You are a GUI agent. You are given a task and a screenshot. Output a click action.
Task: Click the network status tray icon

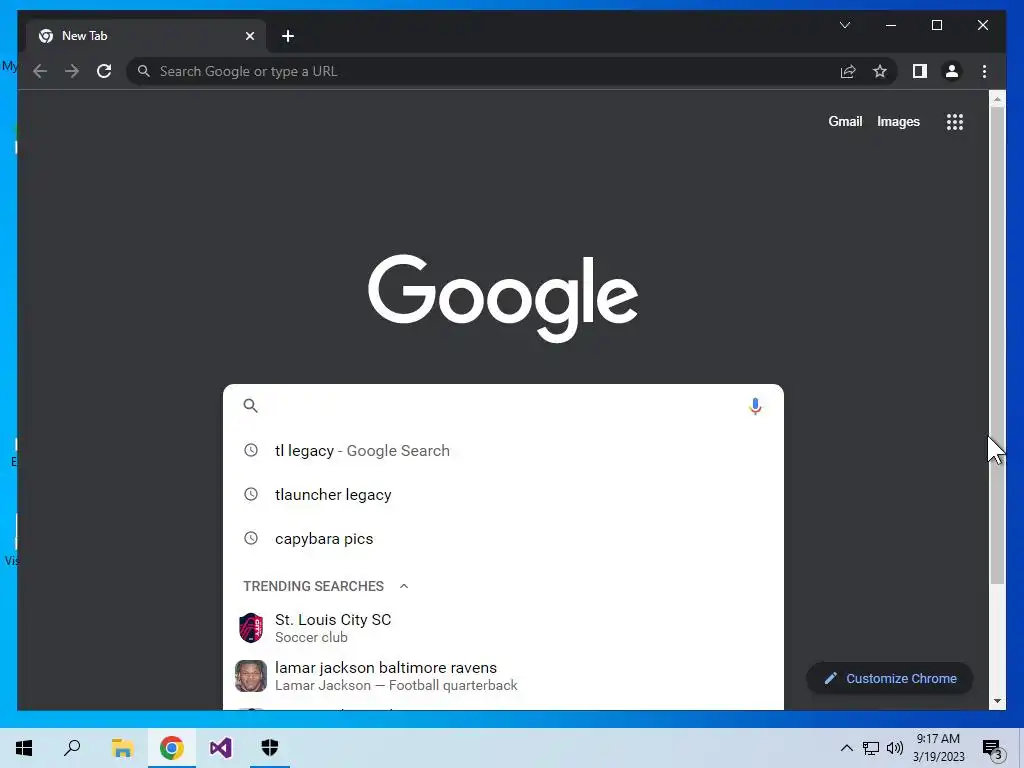[x=871, y=748]
